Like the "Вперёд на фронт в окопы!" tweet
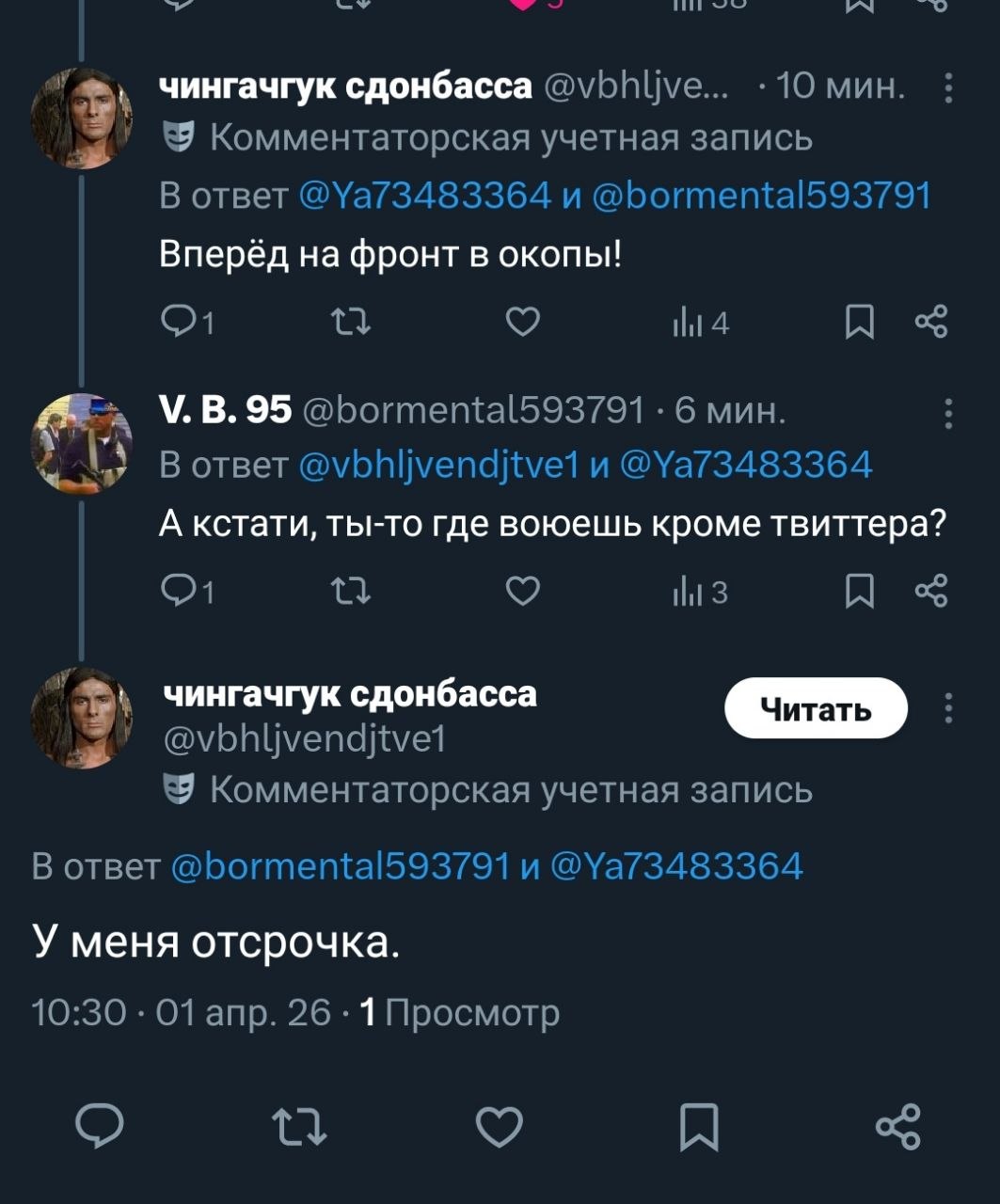The height and width of the screenshot is (1204, 1000). [523, 323]
